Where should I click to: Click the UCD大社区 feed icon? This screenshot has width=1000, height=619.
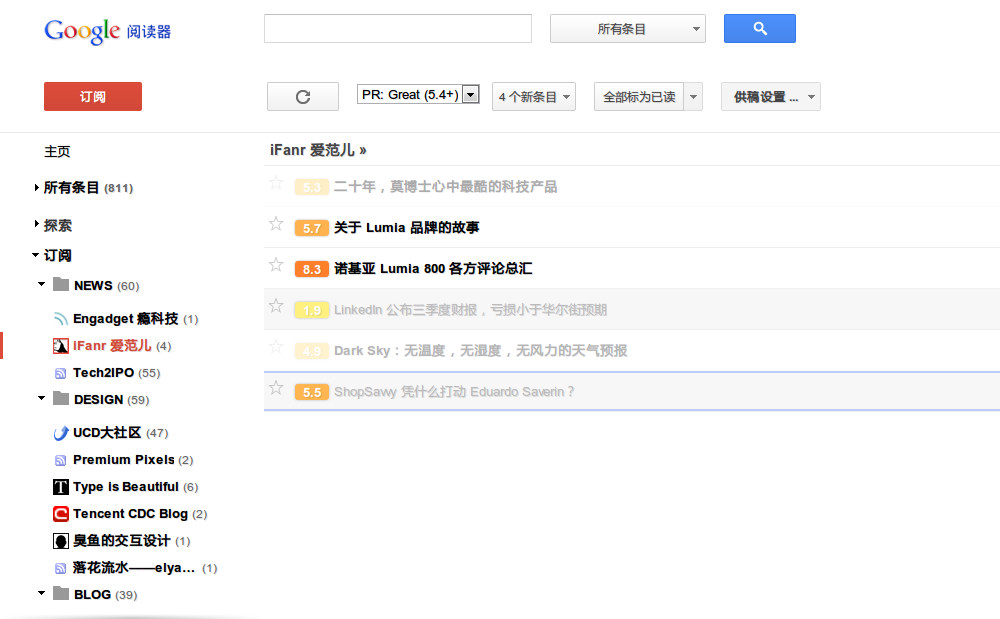pos(61,433)
